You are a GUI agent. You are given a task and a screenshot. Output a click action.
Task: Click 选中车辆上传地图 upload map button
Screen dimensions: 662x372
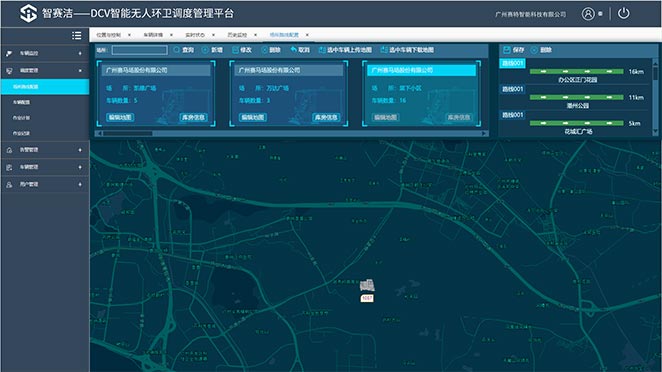point(345,50)
